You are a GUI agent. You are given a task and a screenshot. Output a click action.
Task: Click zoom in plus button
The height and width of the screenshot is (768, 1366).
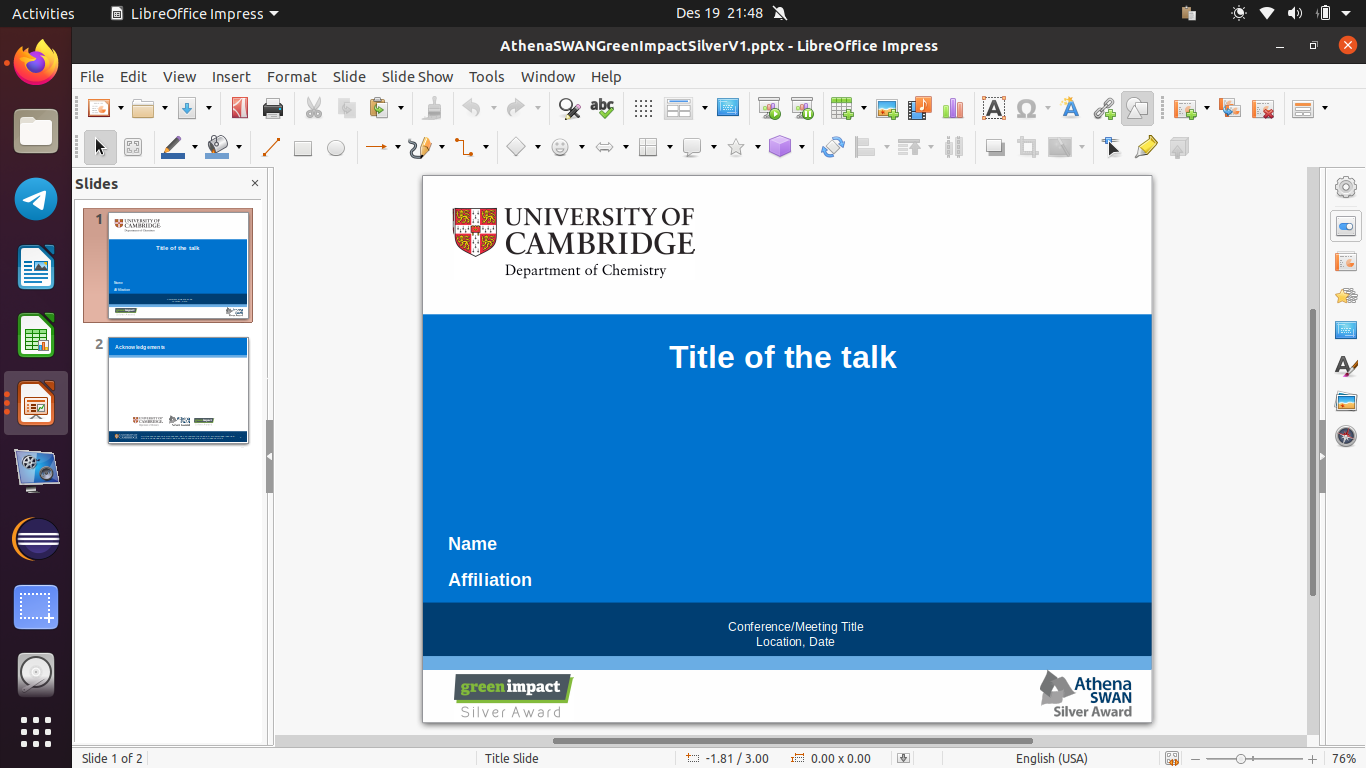(1312, 759)
